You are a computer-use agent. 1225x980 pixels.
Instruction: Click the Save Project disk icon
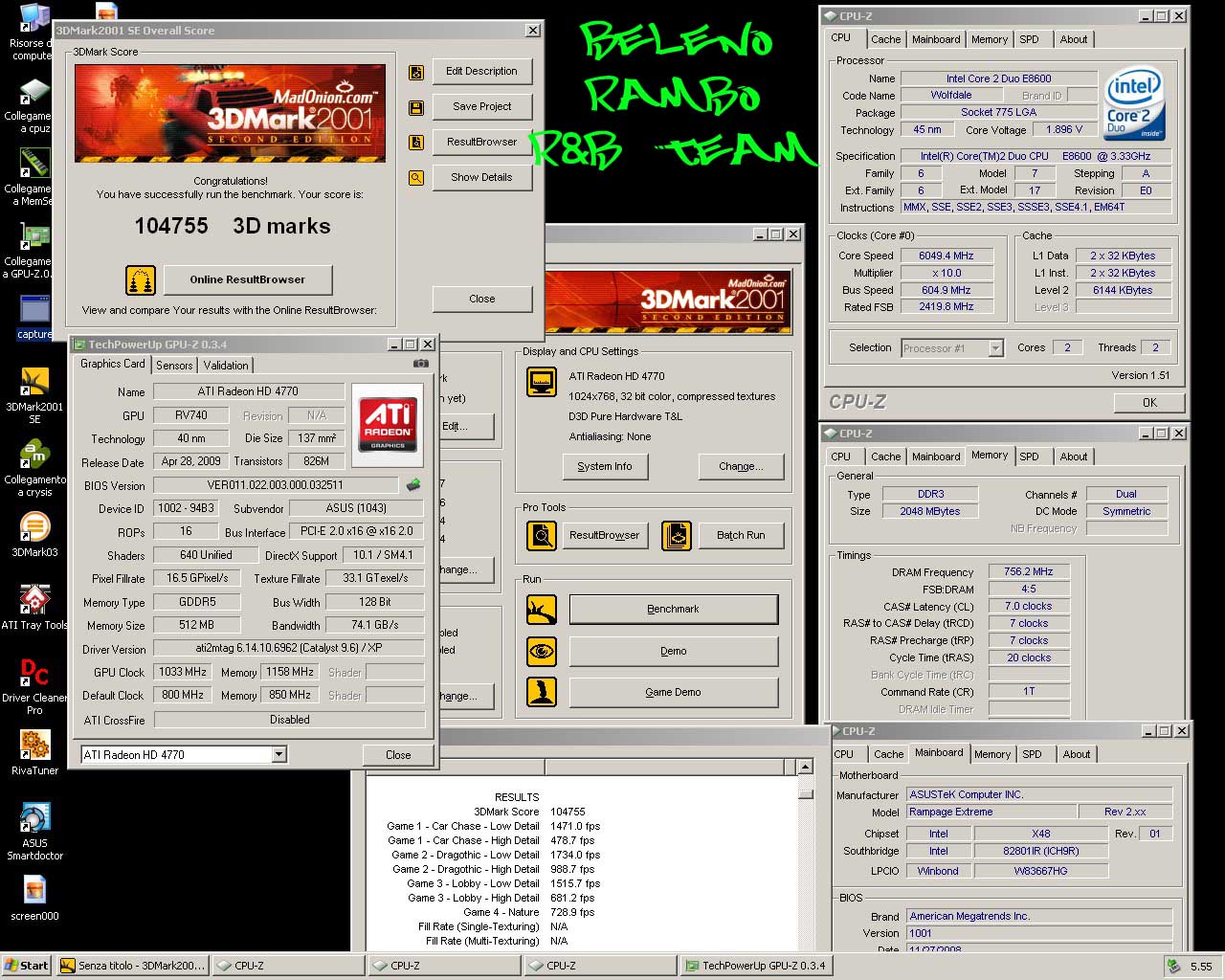416,107
